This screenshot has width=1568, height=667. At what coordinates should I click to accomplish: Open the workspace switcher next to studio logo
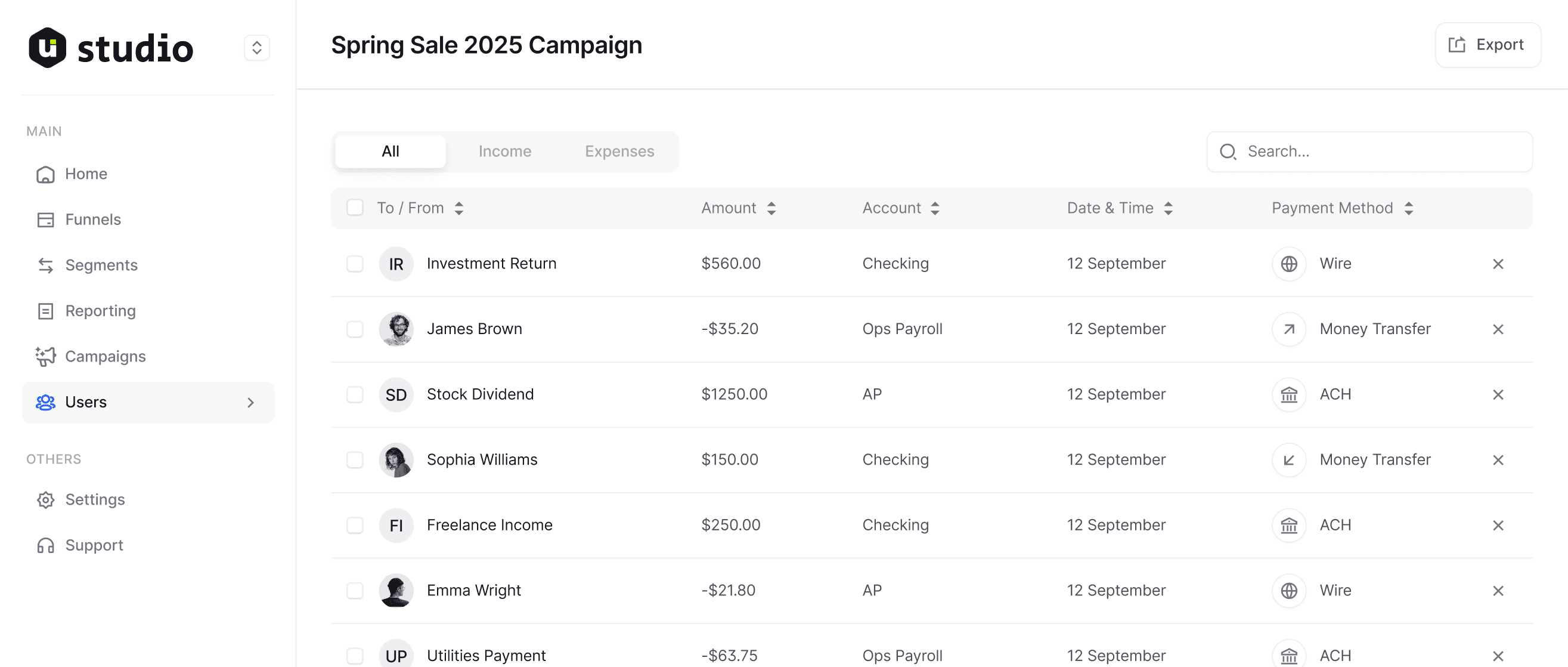pos(257,48)
